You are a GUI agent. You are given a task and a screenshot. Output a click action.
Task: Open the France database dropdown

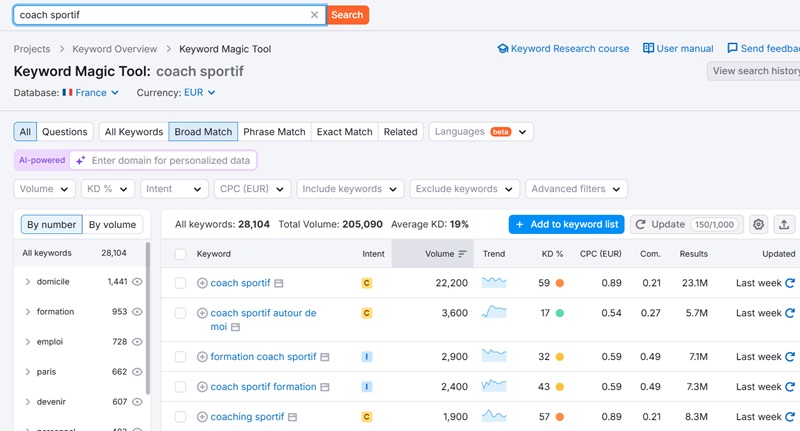(x=91, y=92)
